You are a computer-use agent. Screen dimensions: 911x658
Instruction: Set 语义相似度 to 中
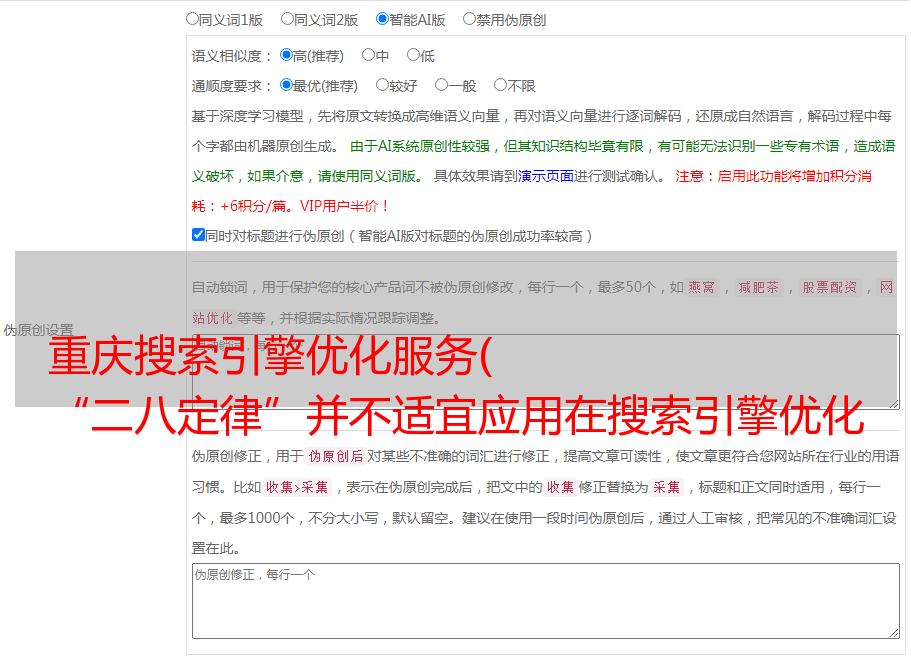tap(368, 55)
